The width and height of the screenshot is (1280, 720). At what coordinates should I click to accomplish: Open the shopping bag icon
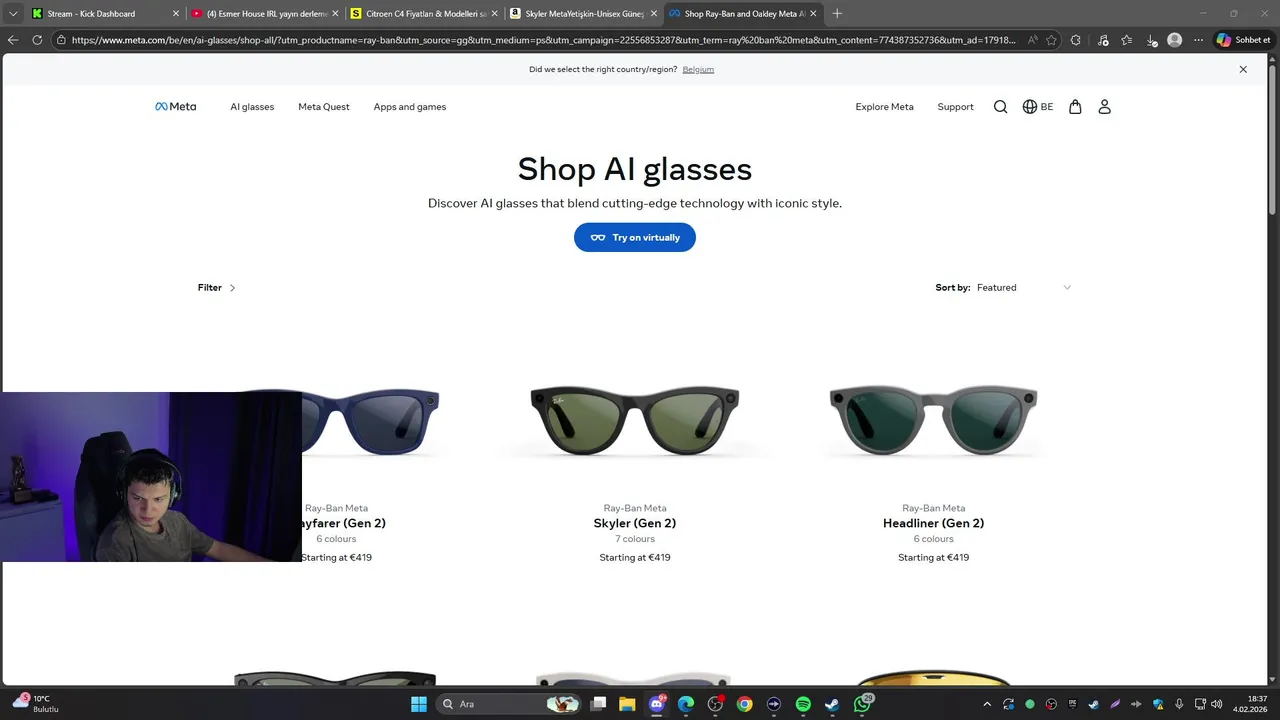pos(1075,107)
